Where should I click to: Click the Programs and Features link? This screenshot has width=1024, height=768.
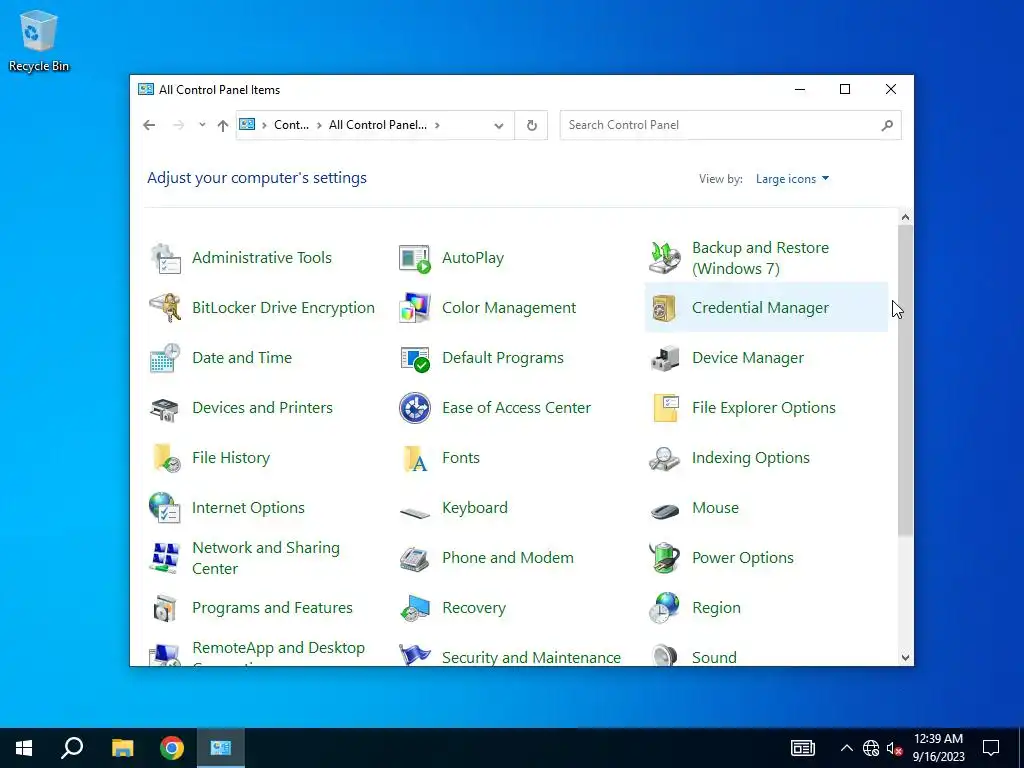pos(272,608)
